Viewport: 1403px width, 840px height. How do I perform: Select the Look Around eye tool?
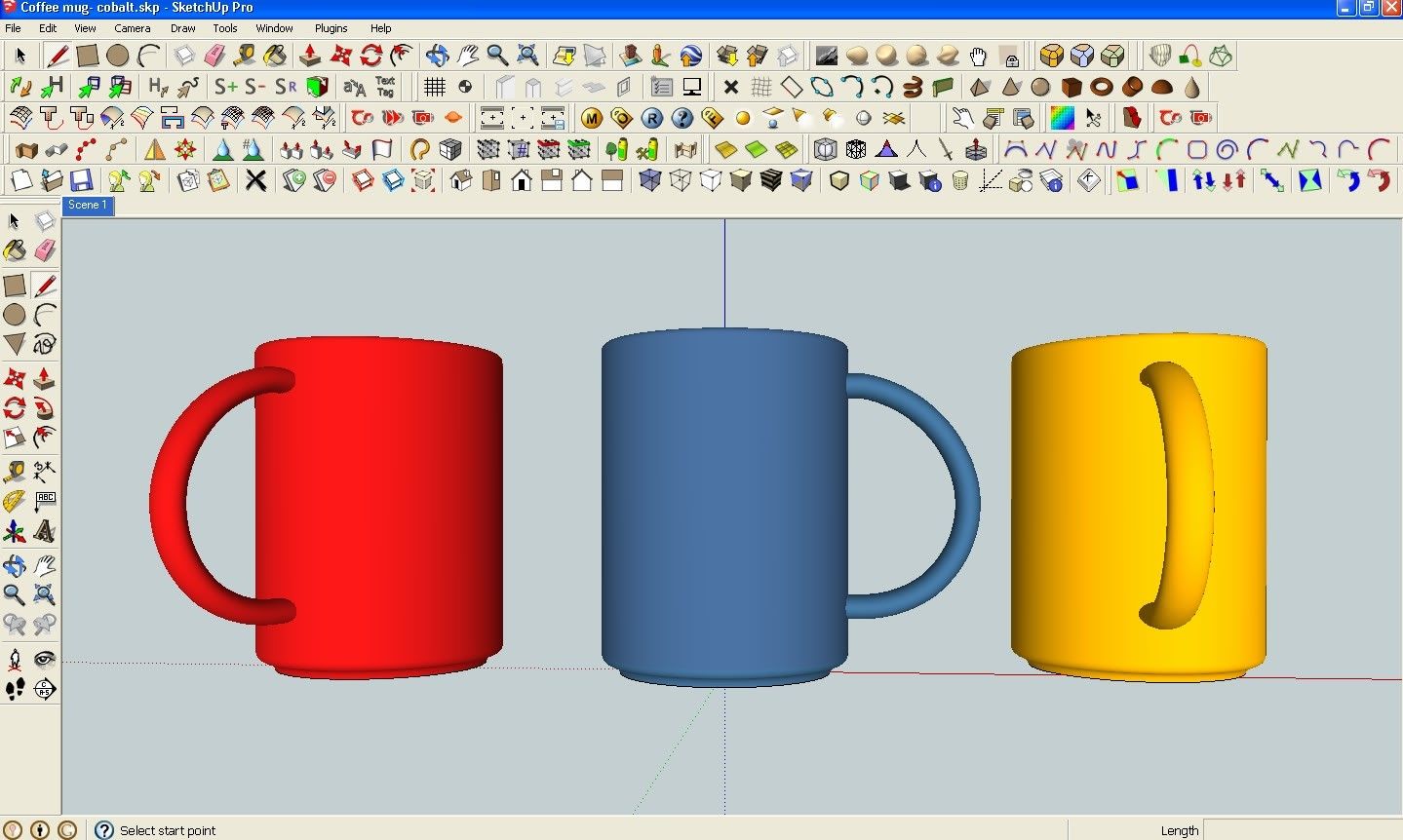tap(45, 660)
